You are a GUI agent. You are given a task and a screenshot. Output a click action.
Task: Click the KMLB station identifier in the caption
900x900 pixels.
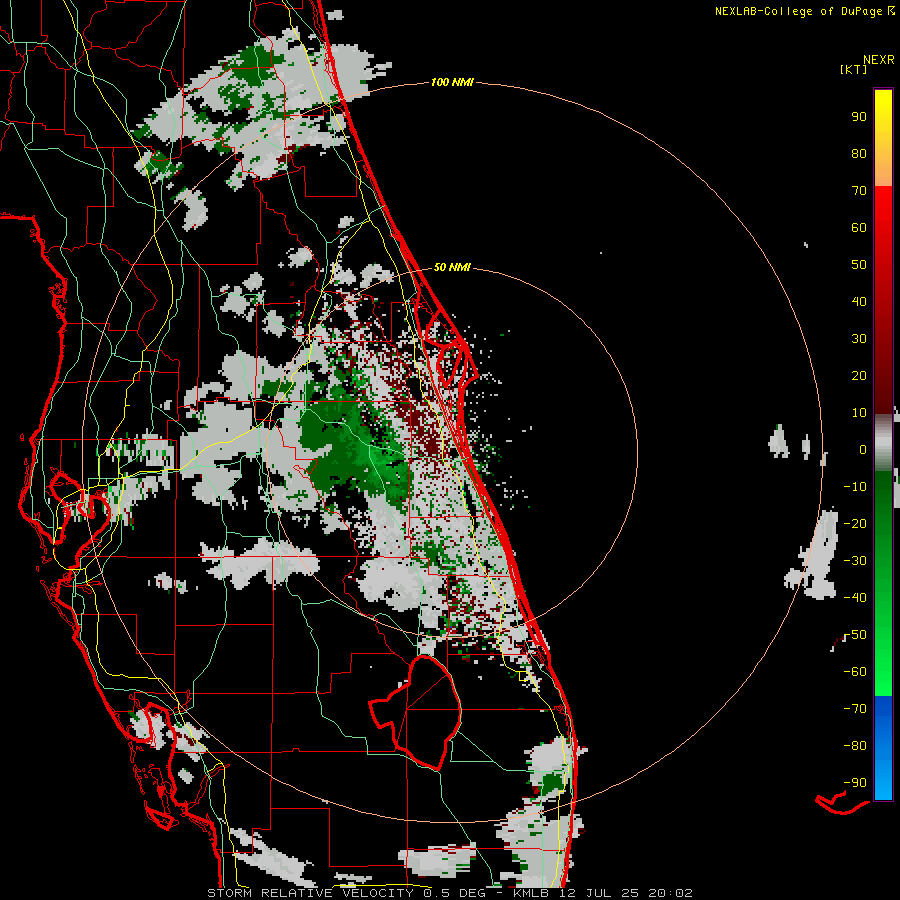531,893
